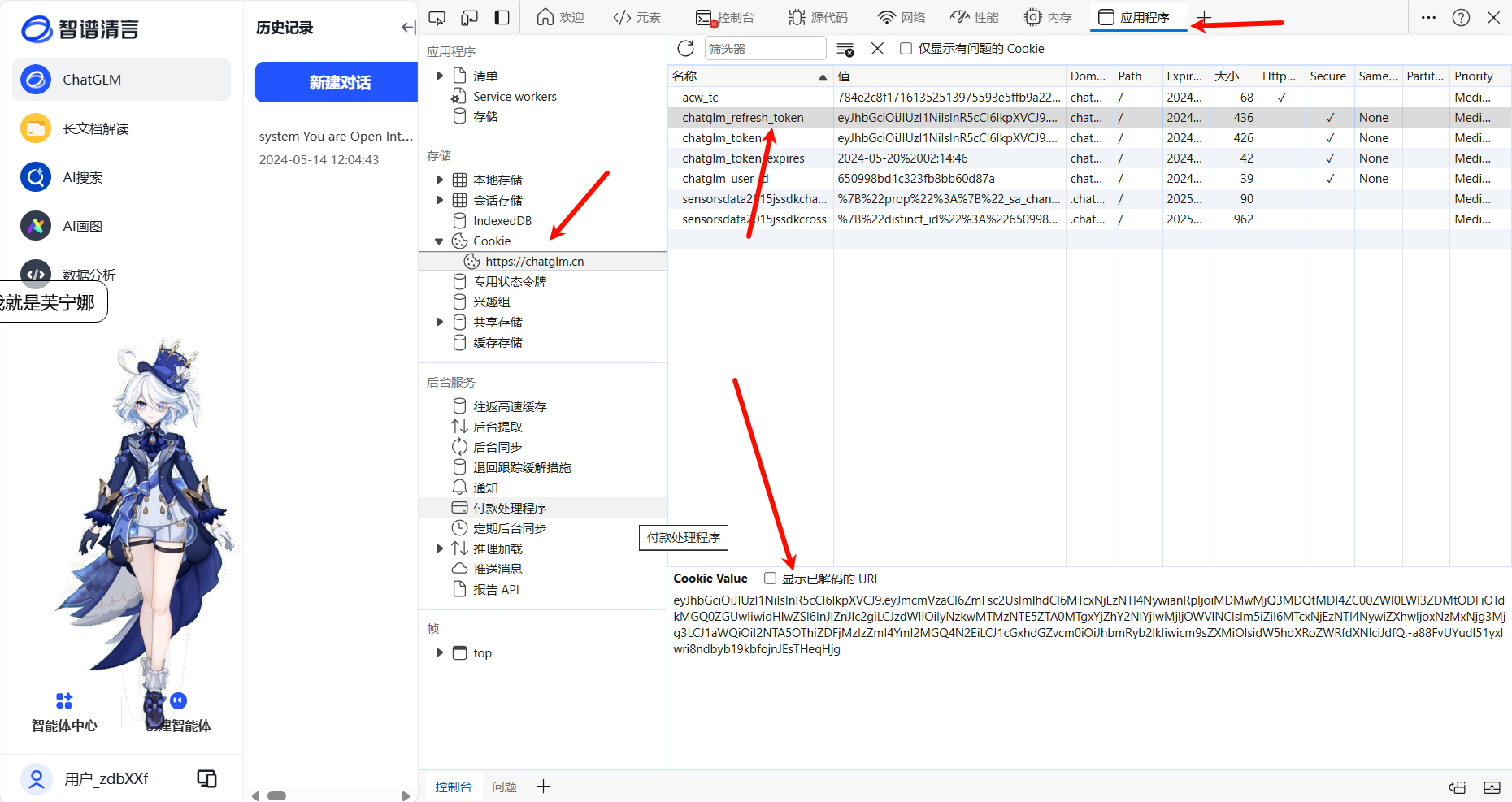Click the user avatar icon
The width and height of the screenshot is (1512, 802).
click(36, 778)
